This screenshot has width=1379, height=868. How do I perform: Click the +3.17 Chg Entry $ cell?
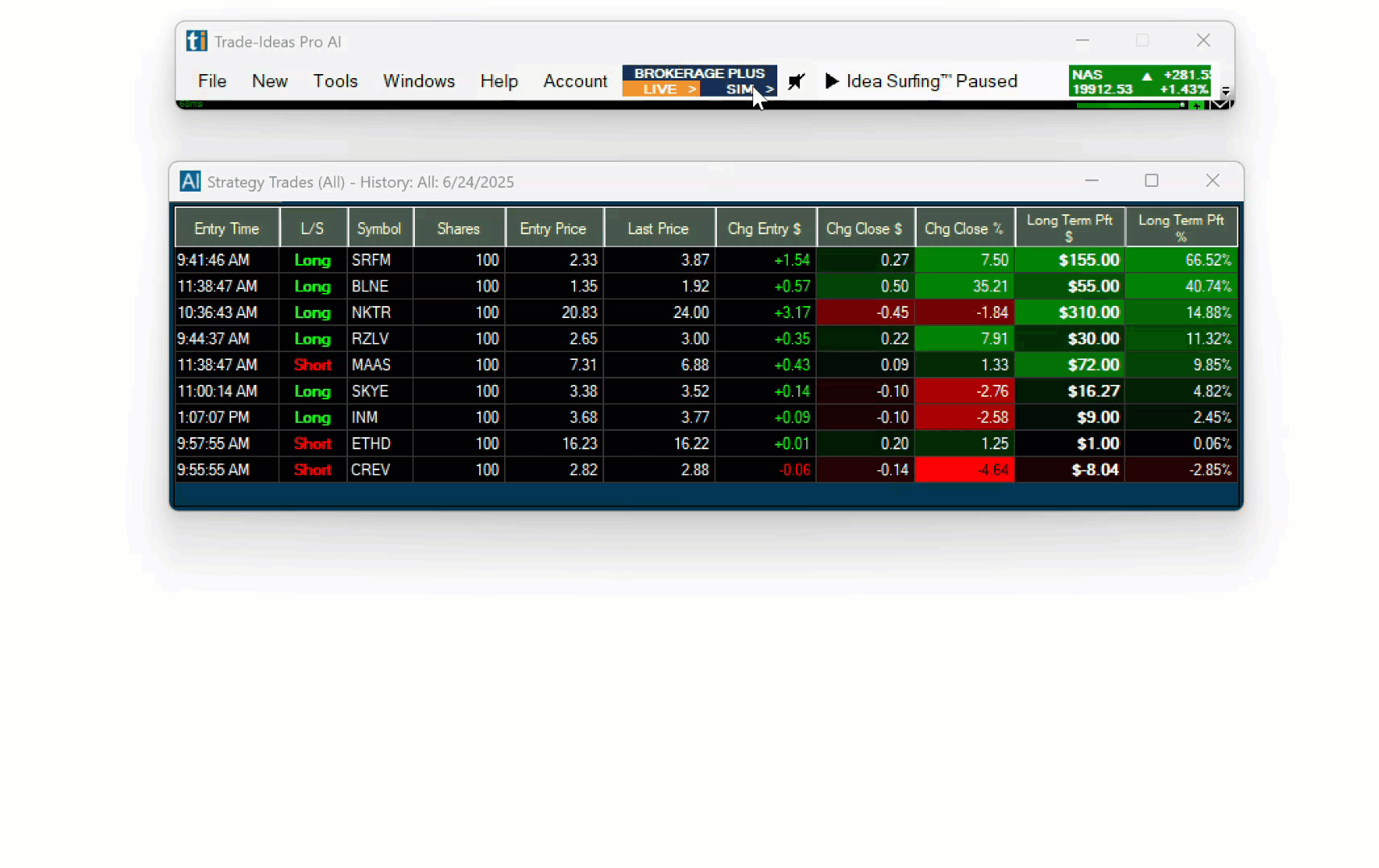(x=765, y=312)
